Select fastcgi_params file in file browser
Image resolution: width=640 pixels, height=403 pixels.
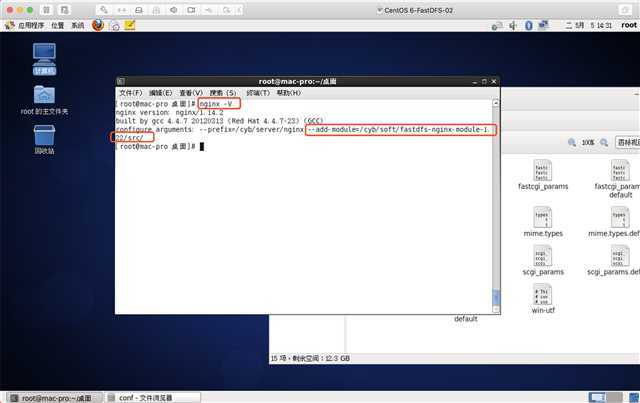543,175
